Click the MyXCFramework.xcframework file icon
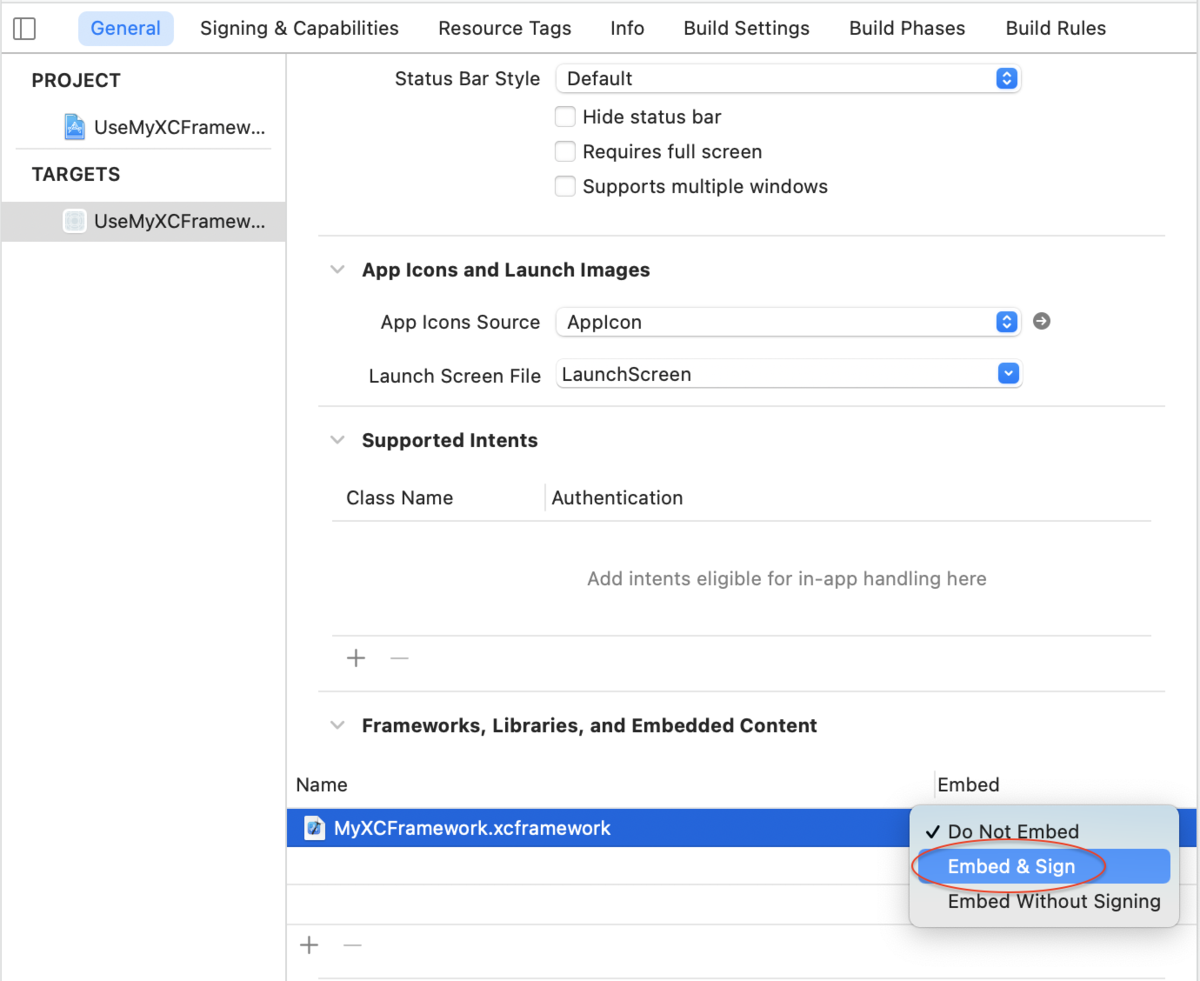 pyautogui.click(x=315, y=828)
